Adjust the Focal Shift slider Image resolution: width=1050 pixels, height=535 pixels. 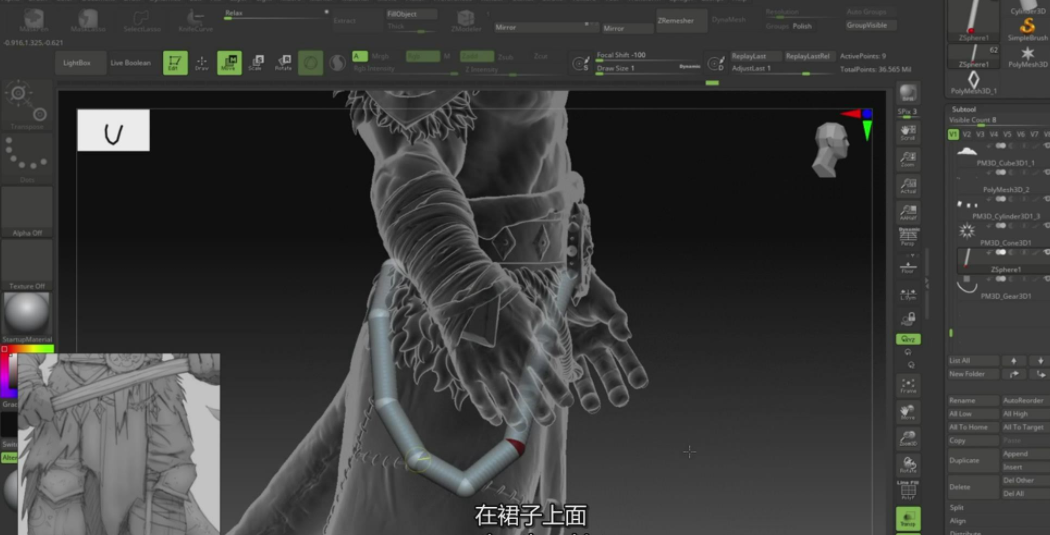[x=648, y=56]
